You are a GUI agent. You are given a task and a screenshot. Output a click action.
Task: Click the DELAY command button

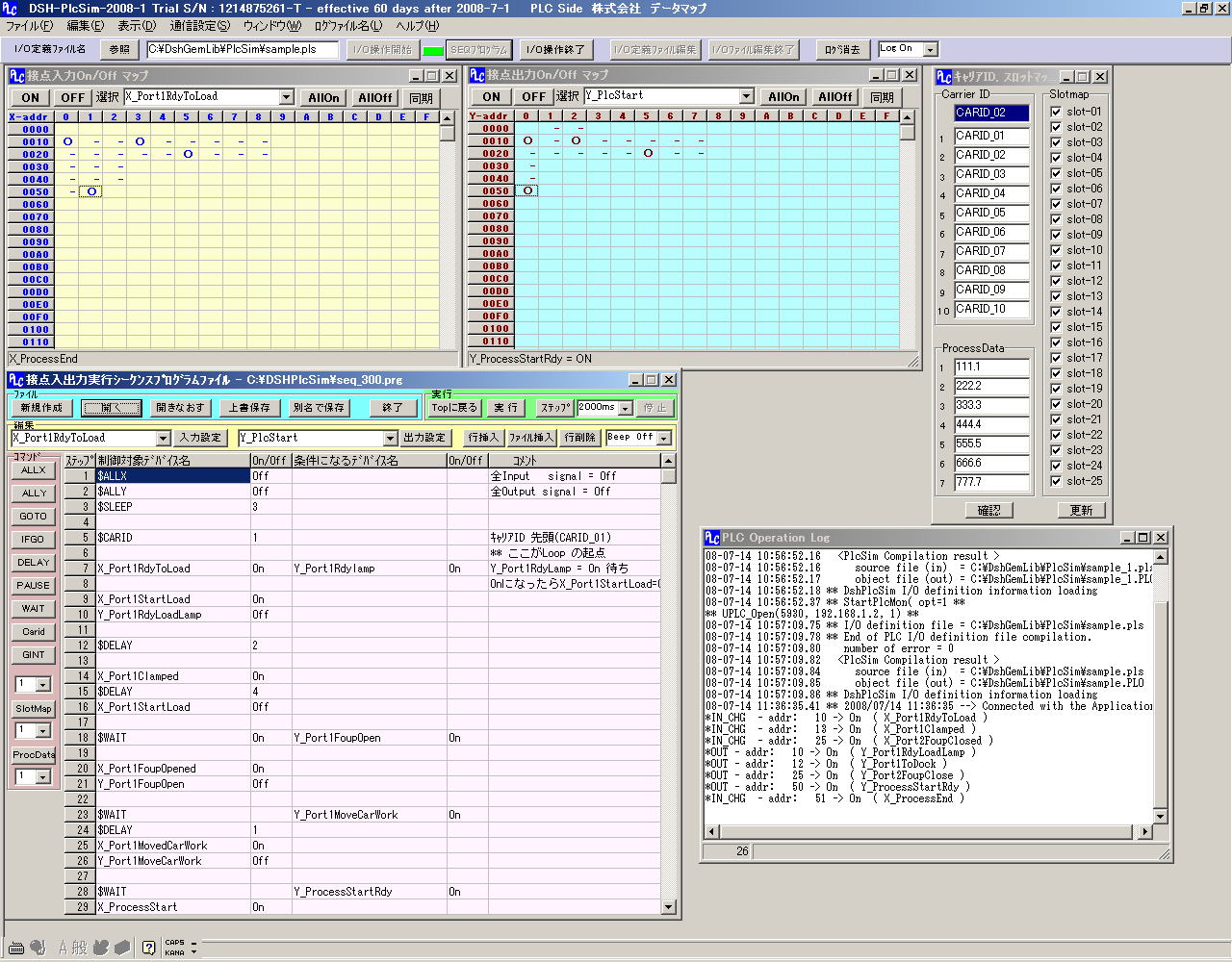pyautogui.click(x=34, y=563)
